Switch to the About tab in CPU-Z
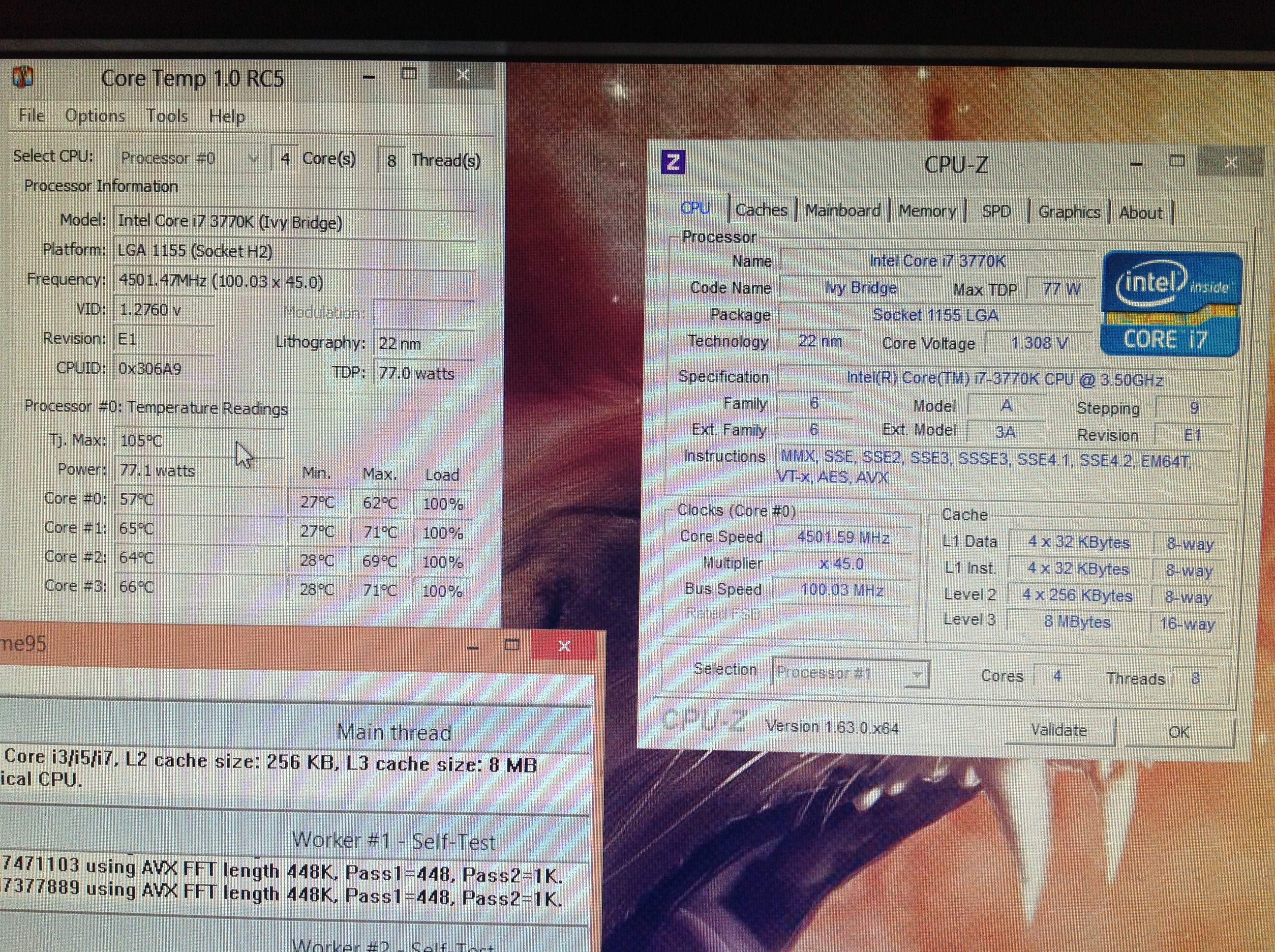Screen dimensions: 1275x952 coord(1141,212)
